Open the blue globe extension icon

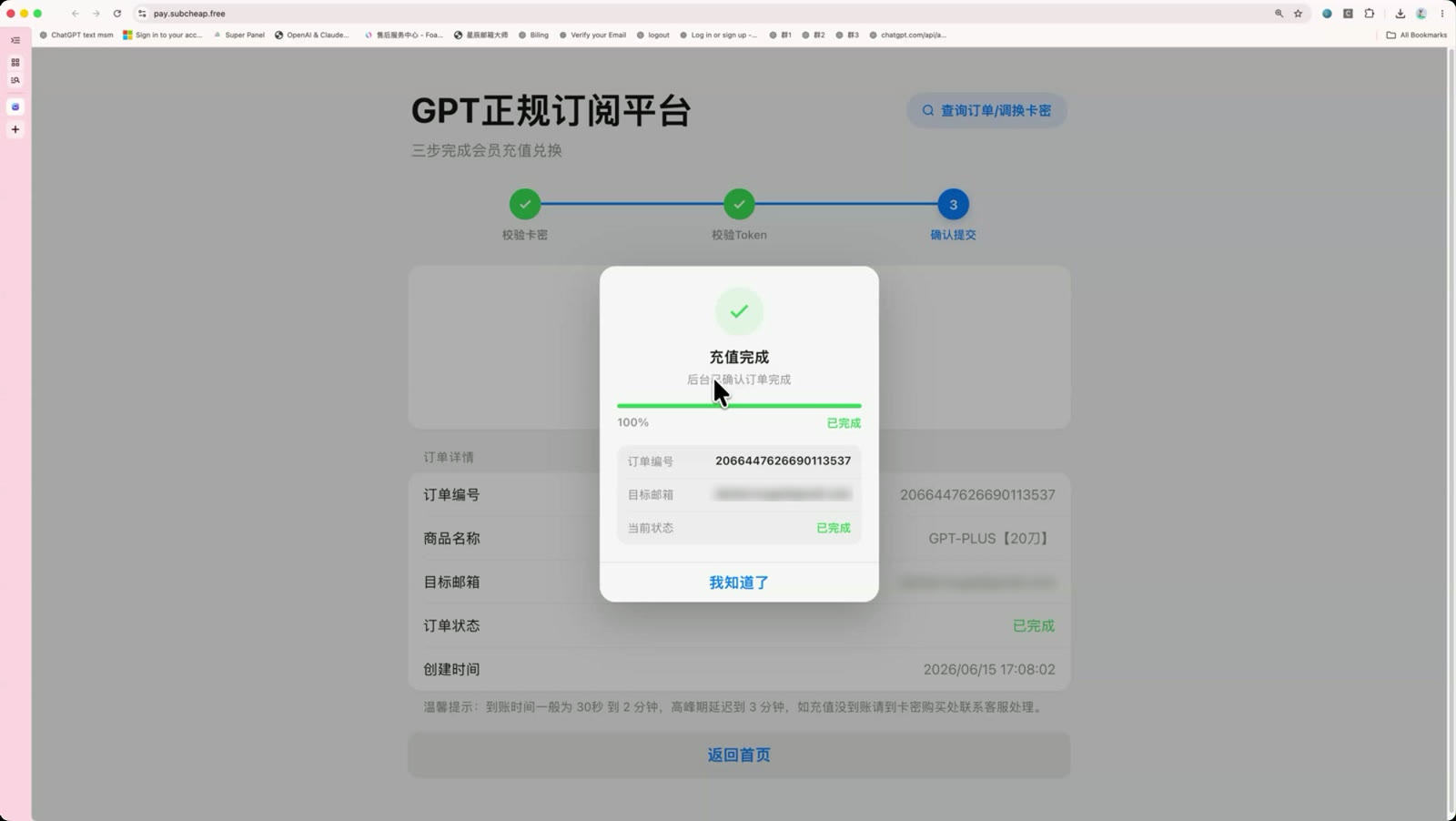click(x=1327, y=14)
